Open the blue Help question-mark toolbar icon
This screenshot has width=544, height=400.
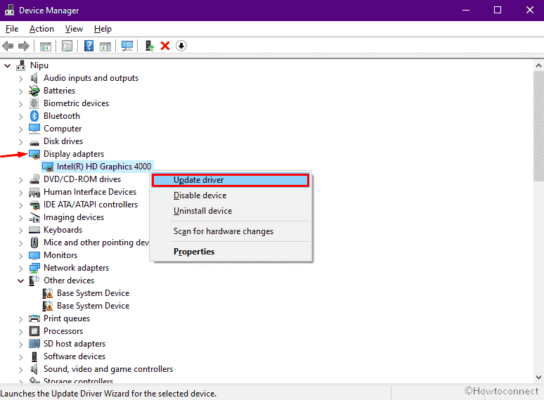[x=89, y=46]
